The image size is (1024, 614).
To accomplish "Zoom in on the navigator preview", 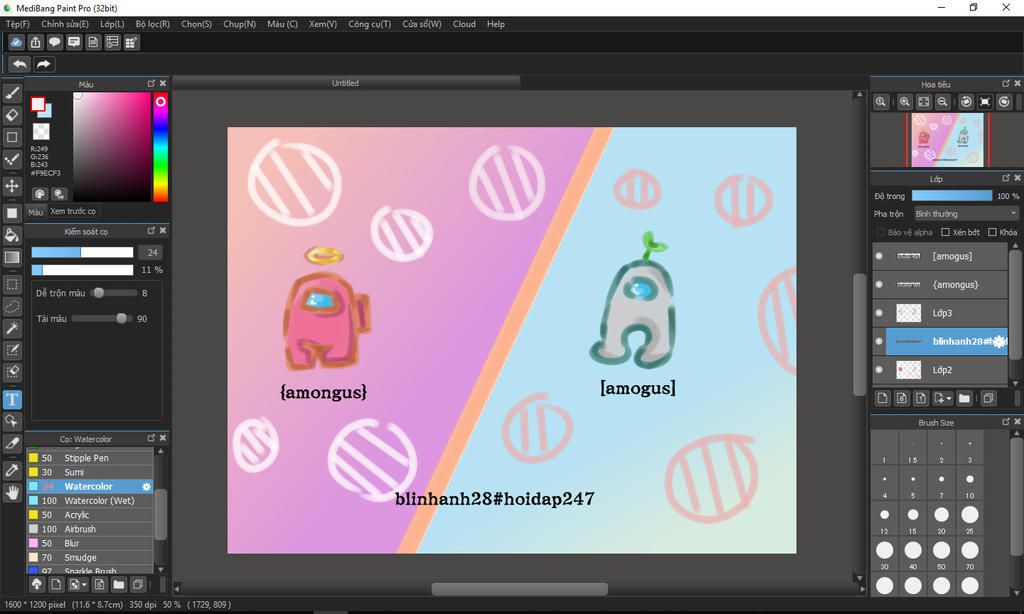I will (x=904, y=102).
